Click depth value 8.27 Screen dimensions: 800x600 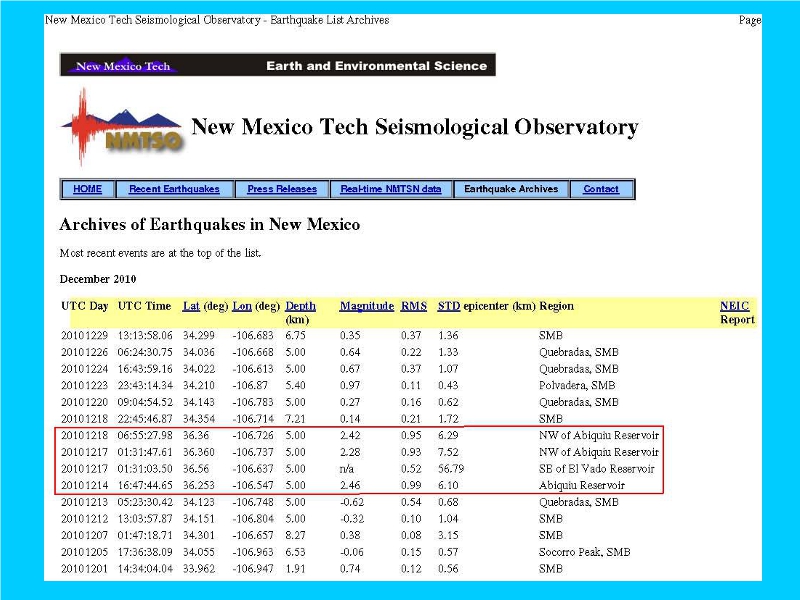tap(295, 536)
